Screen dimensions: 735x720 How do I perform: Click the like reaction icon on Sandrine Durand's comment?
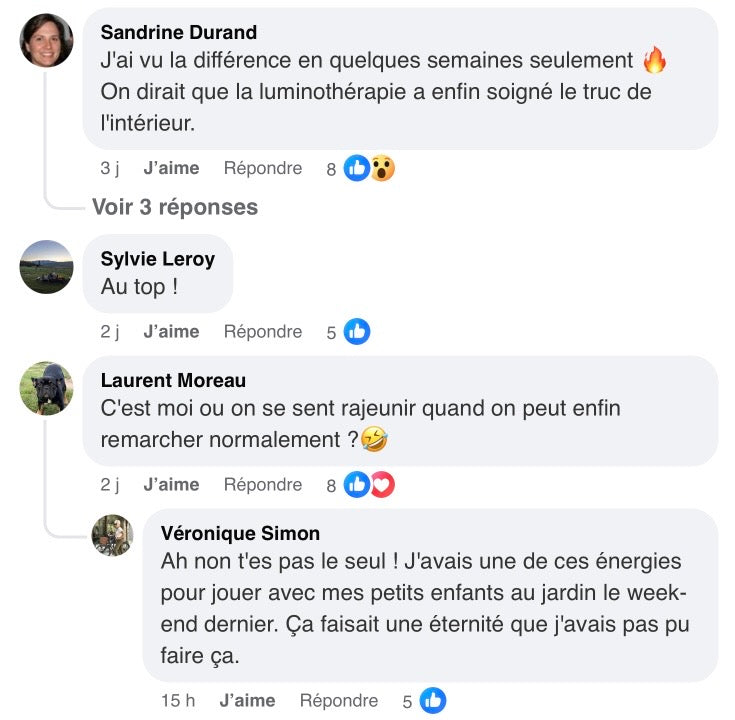click(x=356, y=169)
